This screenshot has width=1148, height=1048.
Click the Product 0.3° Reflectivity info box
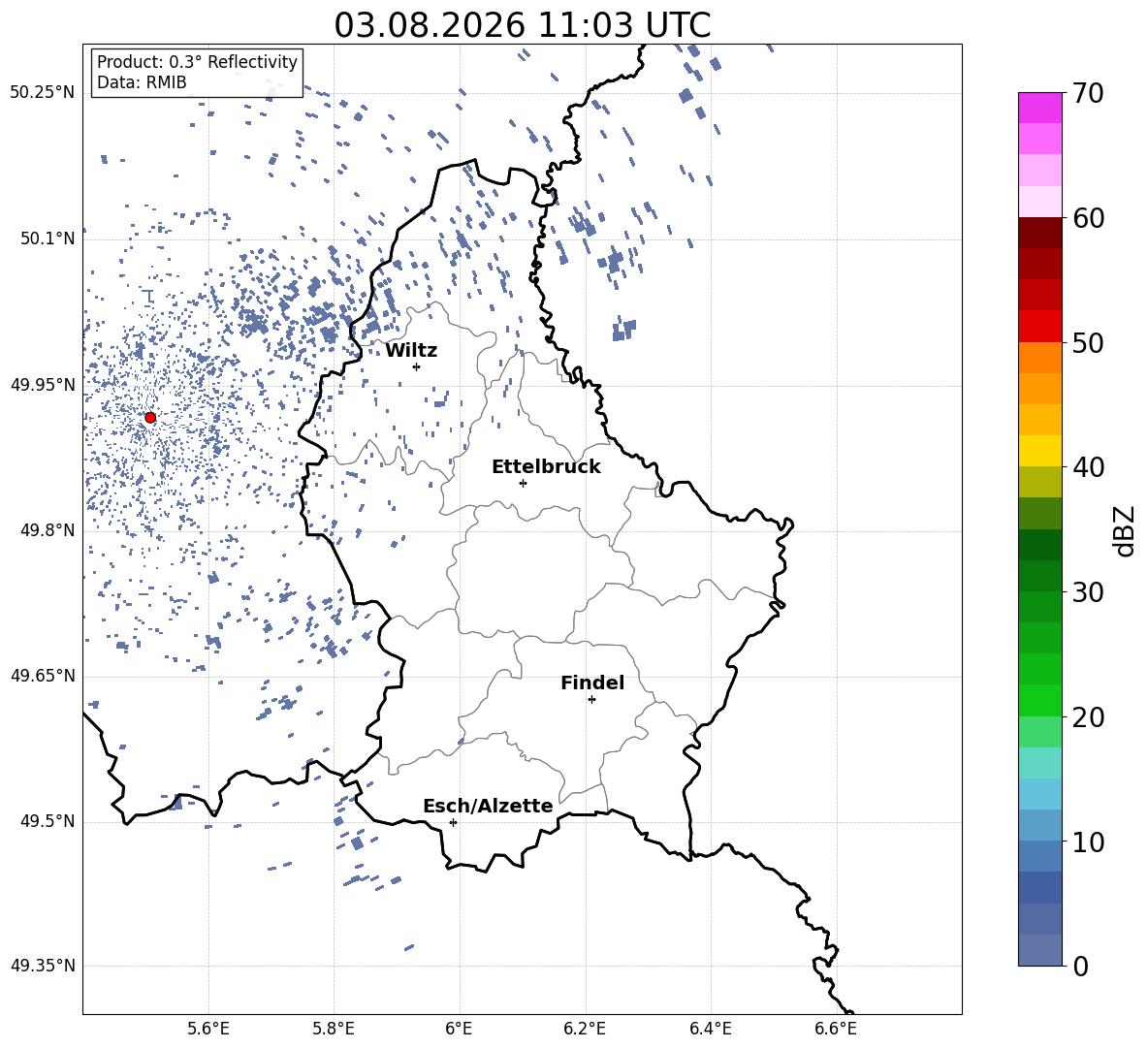click(197, 73)
